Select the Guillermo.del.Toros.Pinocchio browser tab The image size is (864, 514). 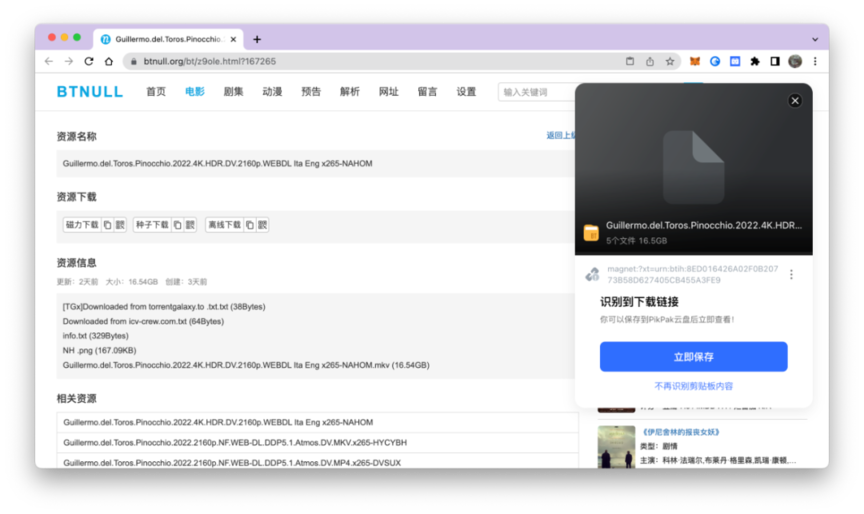click(x=168, y=39)
